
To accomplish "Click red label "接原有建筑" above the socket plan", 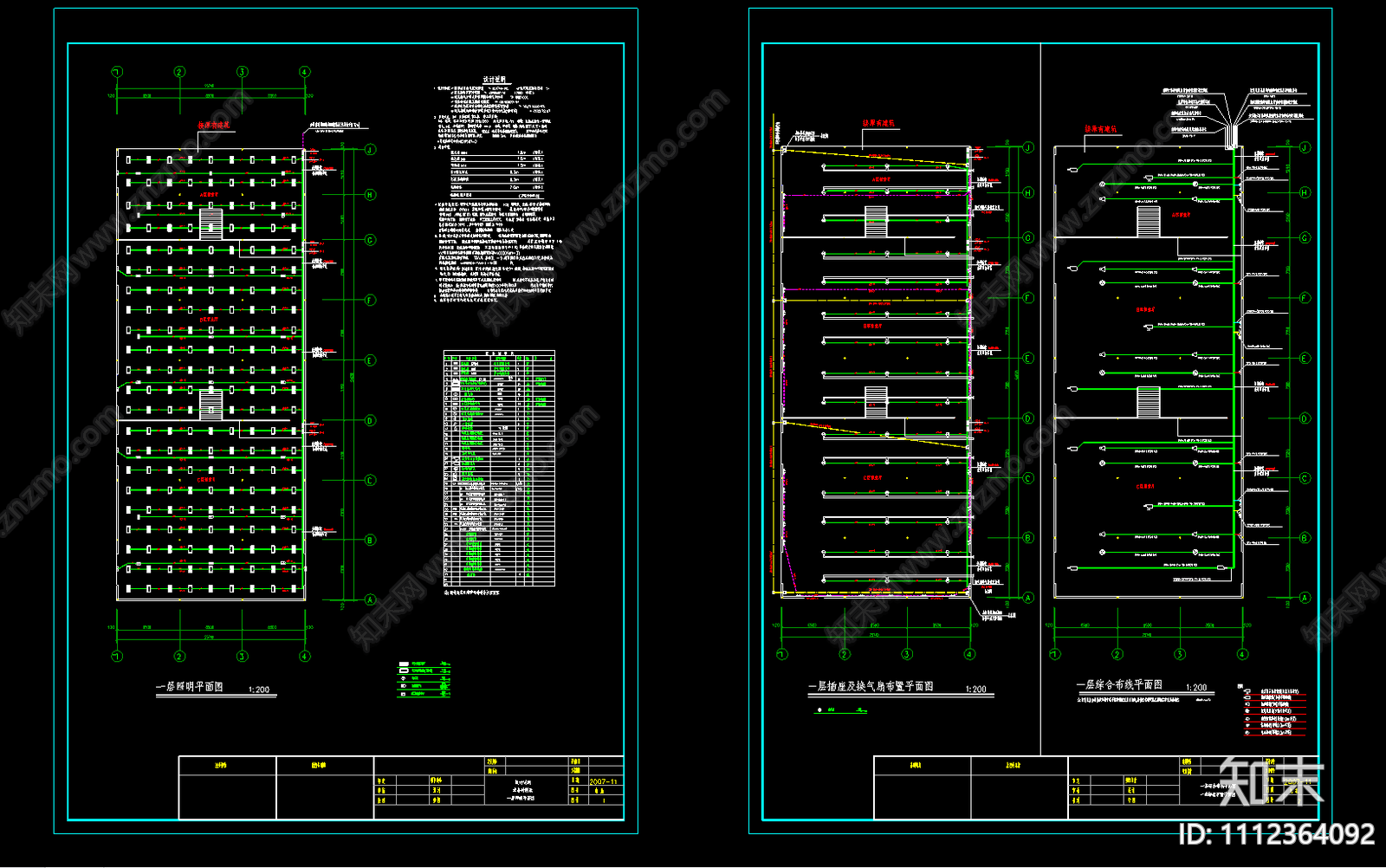I will point(878,124).
